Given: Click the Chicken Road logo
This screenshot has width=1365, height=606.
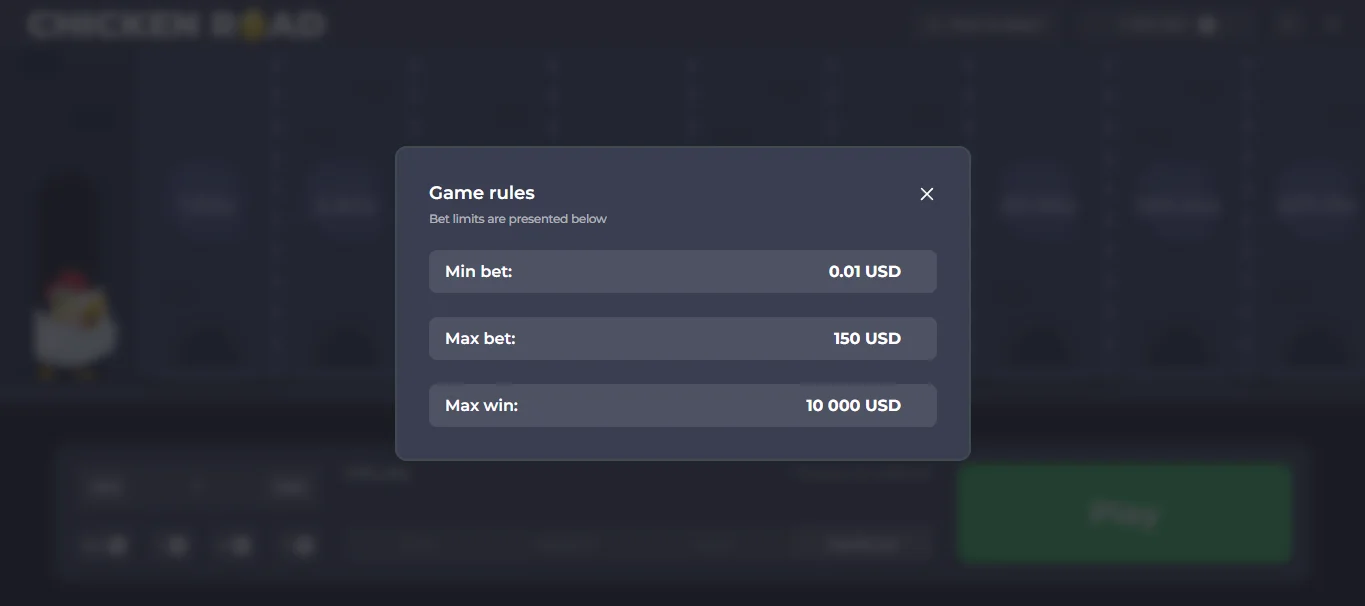Looking at the screenshot, I should click(177, 25).
